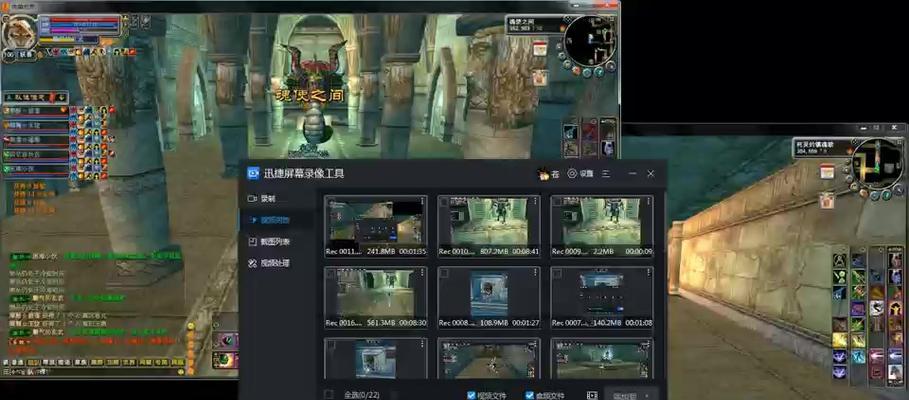Click the calendar icon in left game window

pyautogui.click(x=540, y=48)
